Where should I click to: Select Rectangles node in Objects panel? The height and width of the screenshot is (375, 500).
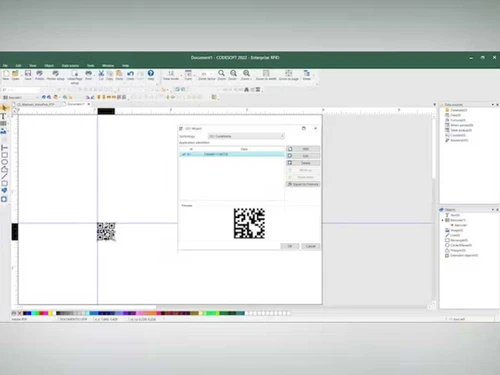pyautogui.click(x=457, y=240)
